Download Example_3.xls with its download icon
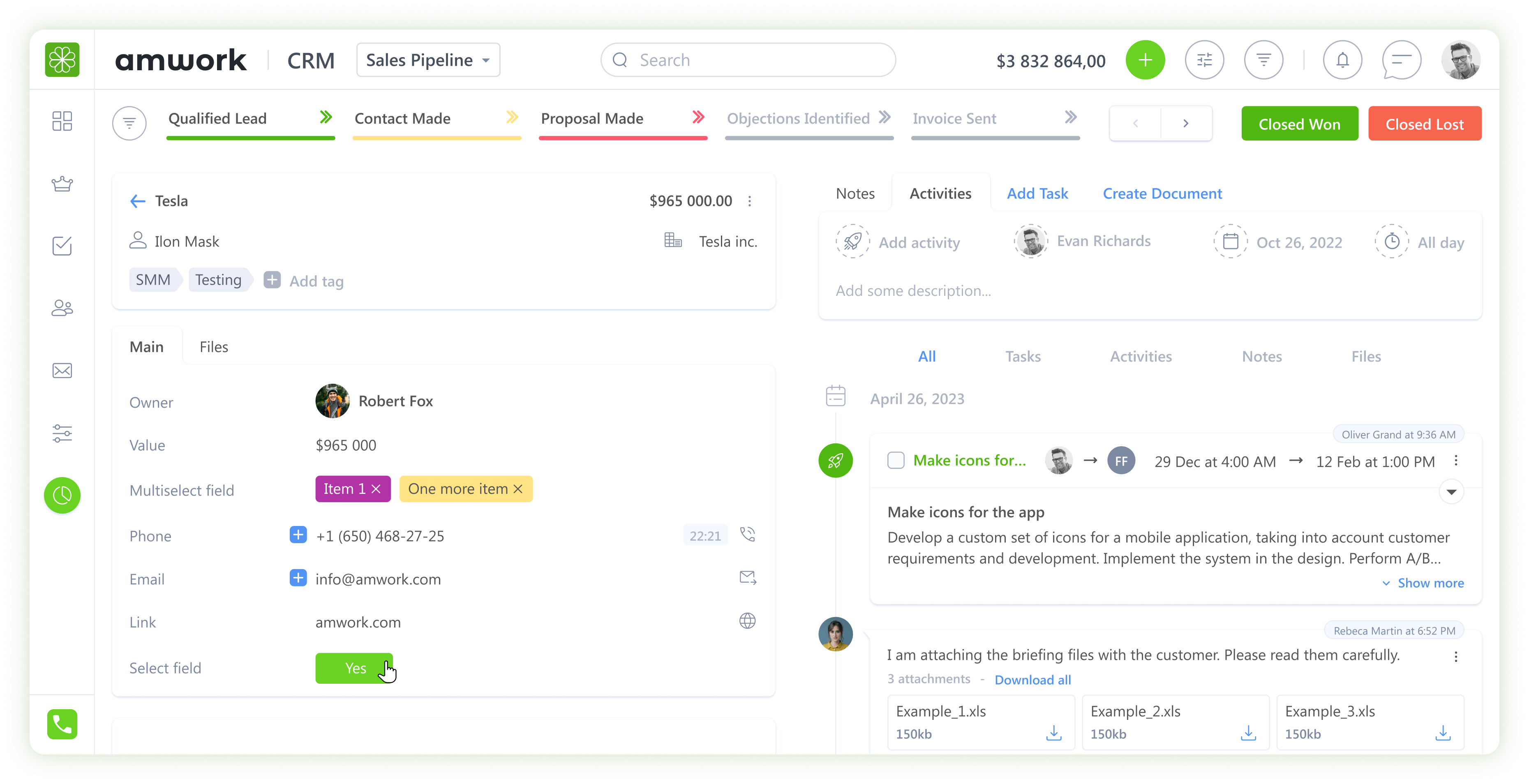 pos(1443,733)
